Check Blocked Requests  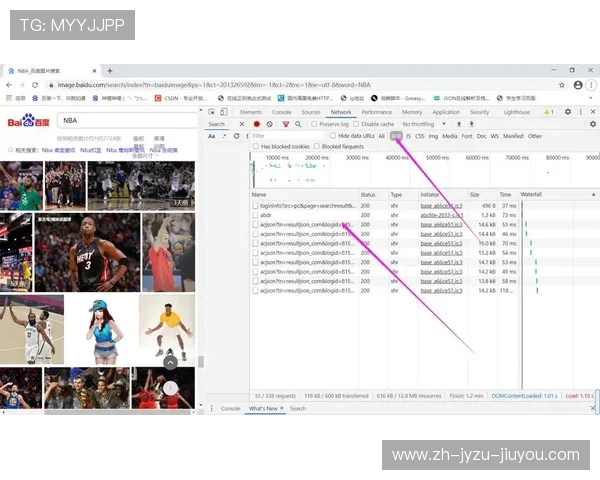coord(316,147)
